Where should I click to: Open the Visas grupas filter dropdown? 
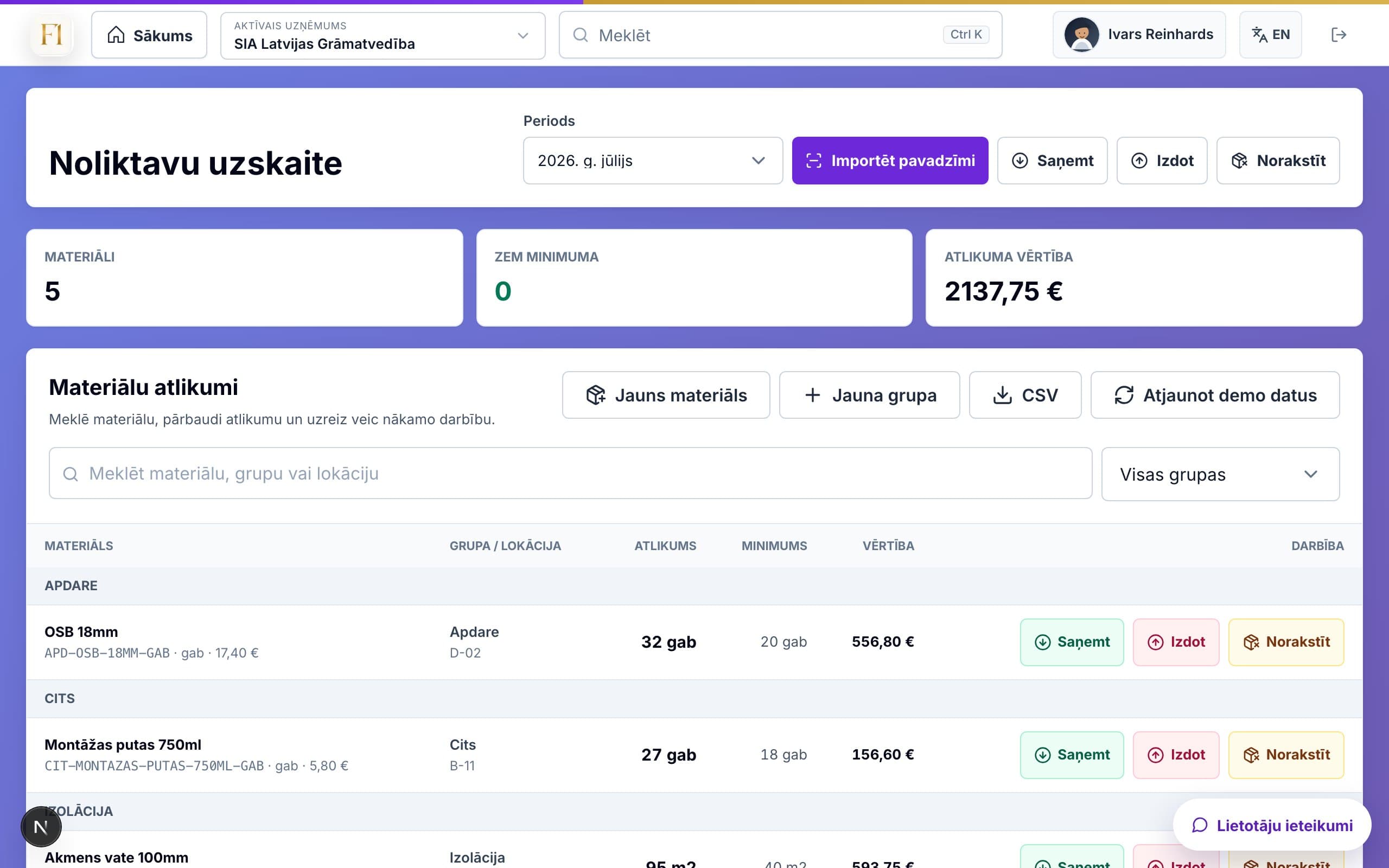[x=1220, y=474]
